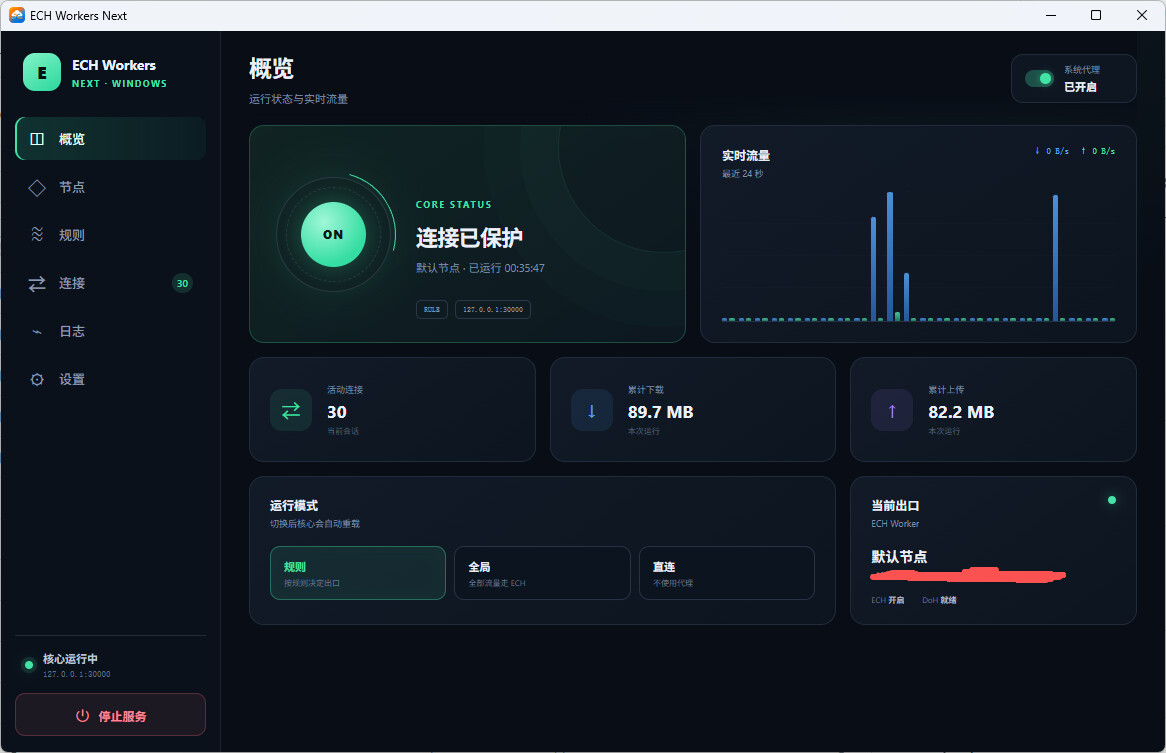This screenshot has width=1166, height=753.
Task: Minimize the ECH Workers Next window
Action: pyautogui.click(x=1051, y=15)
